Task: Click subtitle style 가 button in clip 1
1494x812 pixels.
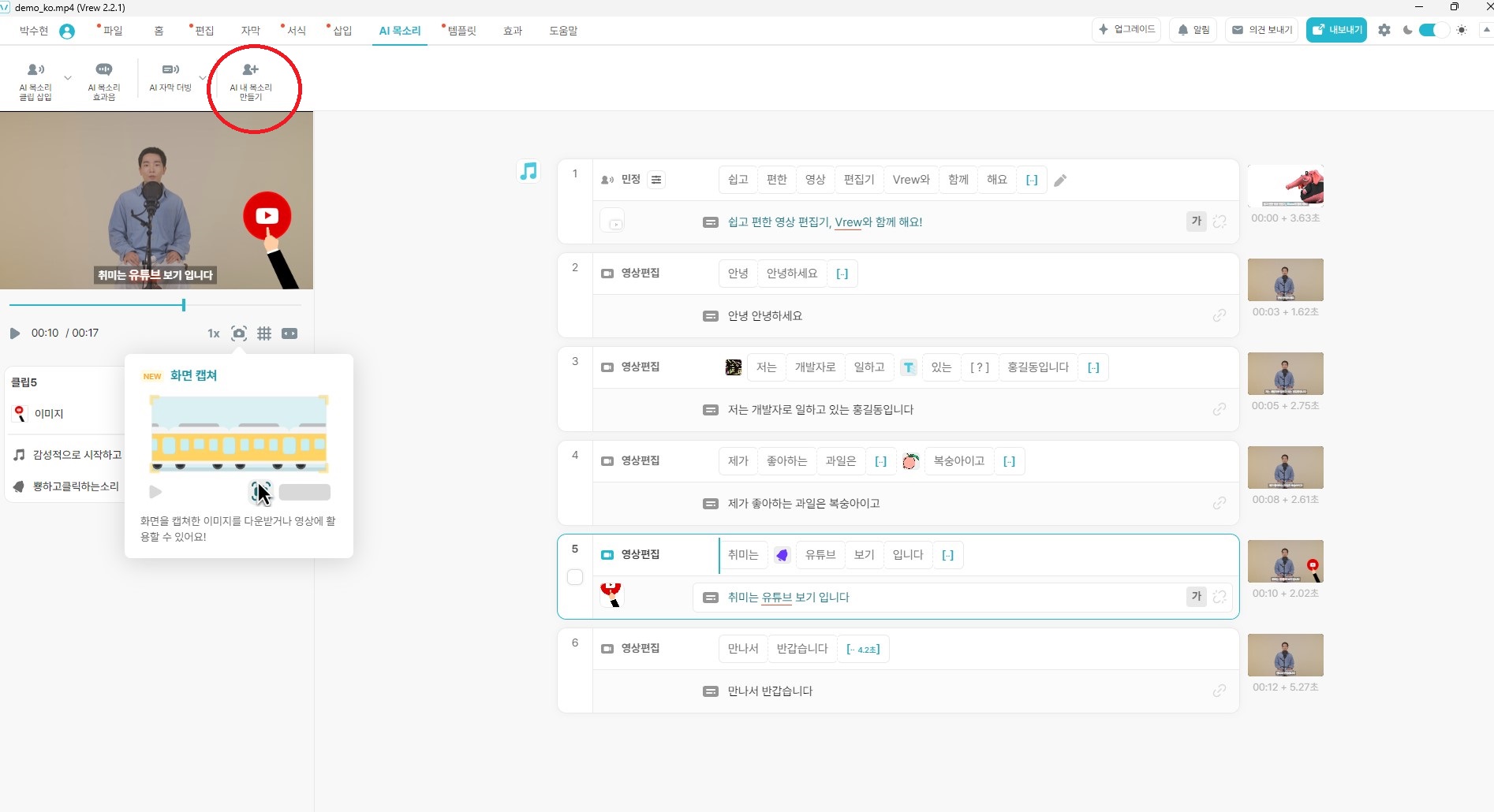Action: coord(1197,222)
